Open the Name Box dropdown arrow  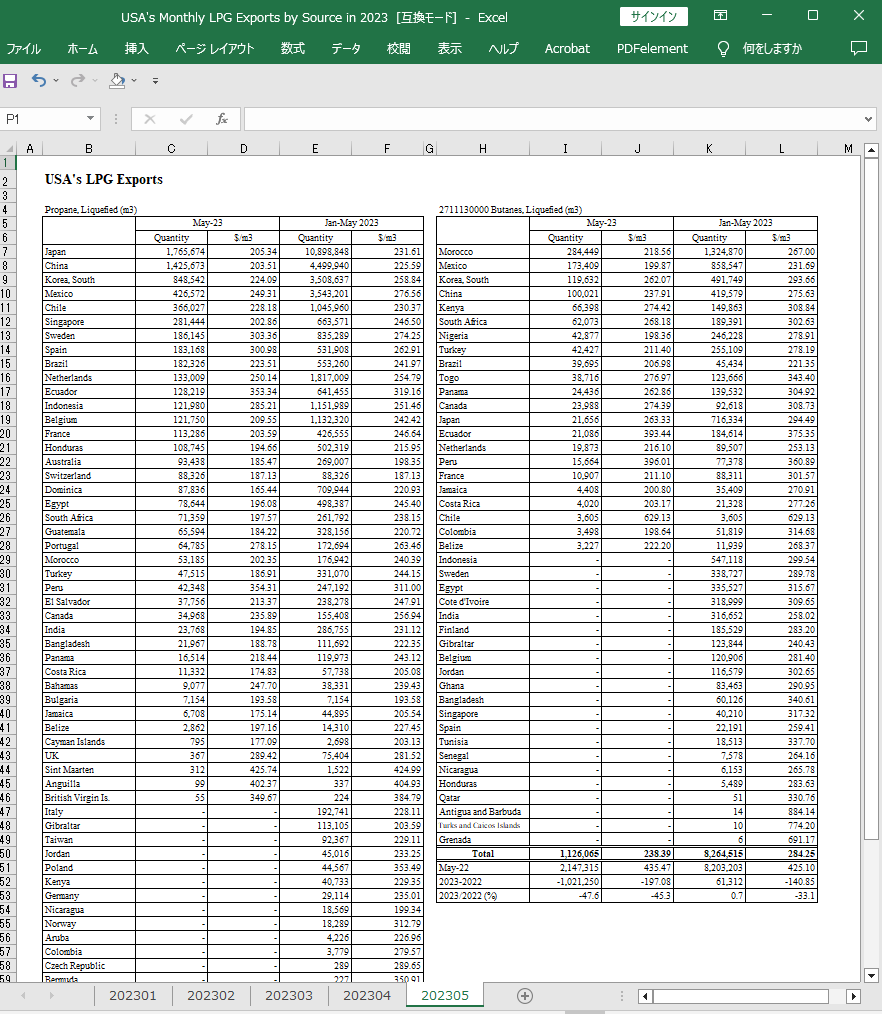pos(91,118)
